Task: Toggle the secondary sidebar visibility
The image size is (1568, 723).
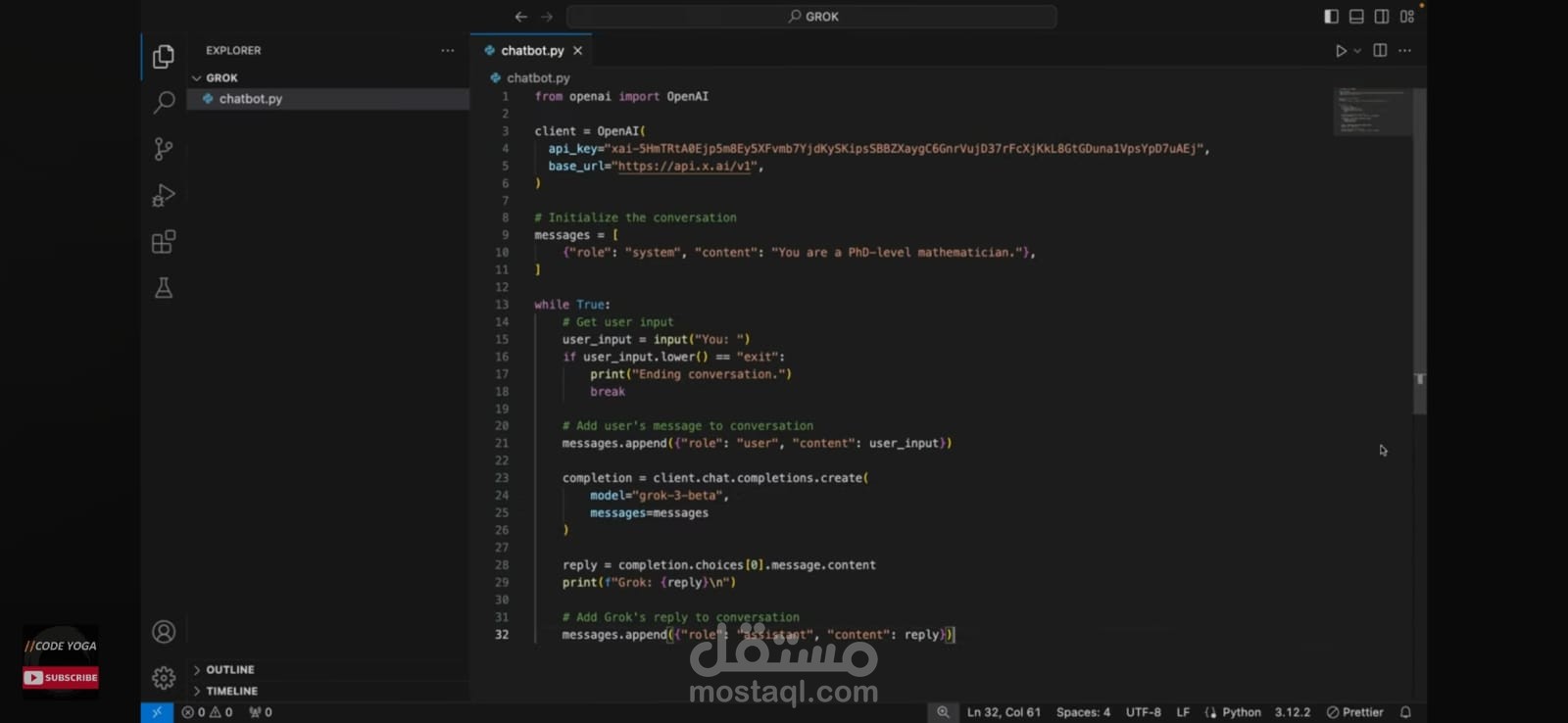Action: (1382, 17)
